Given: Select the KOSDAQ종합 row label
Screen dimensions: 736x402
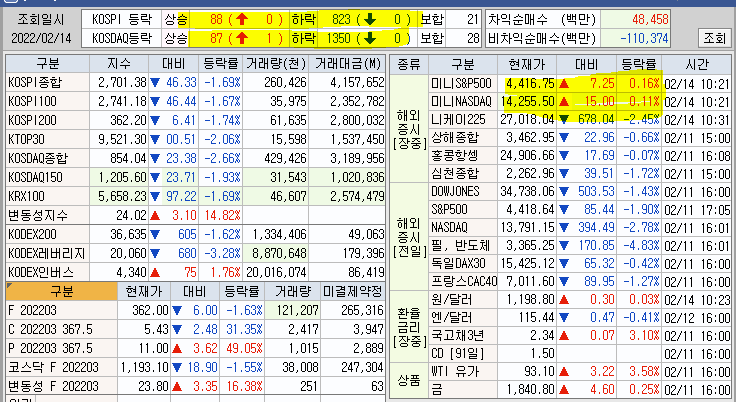Looking at the screenshot, I should [x=38, y=158].
